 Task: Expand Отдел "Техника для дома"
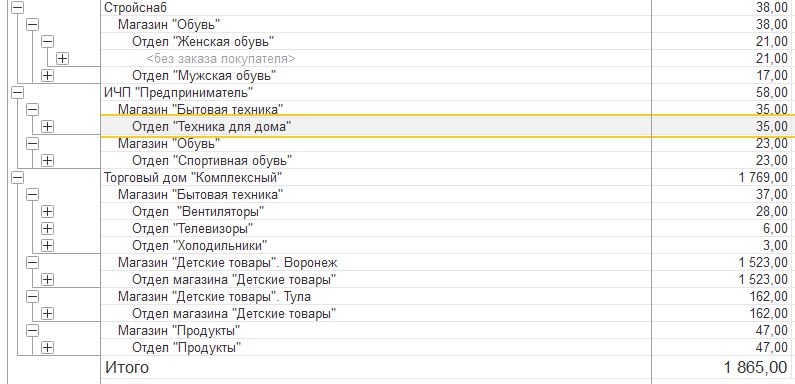click(x=47, y=126)
